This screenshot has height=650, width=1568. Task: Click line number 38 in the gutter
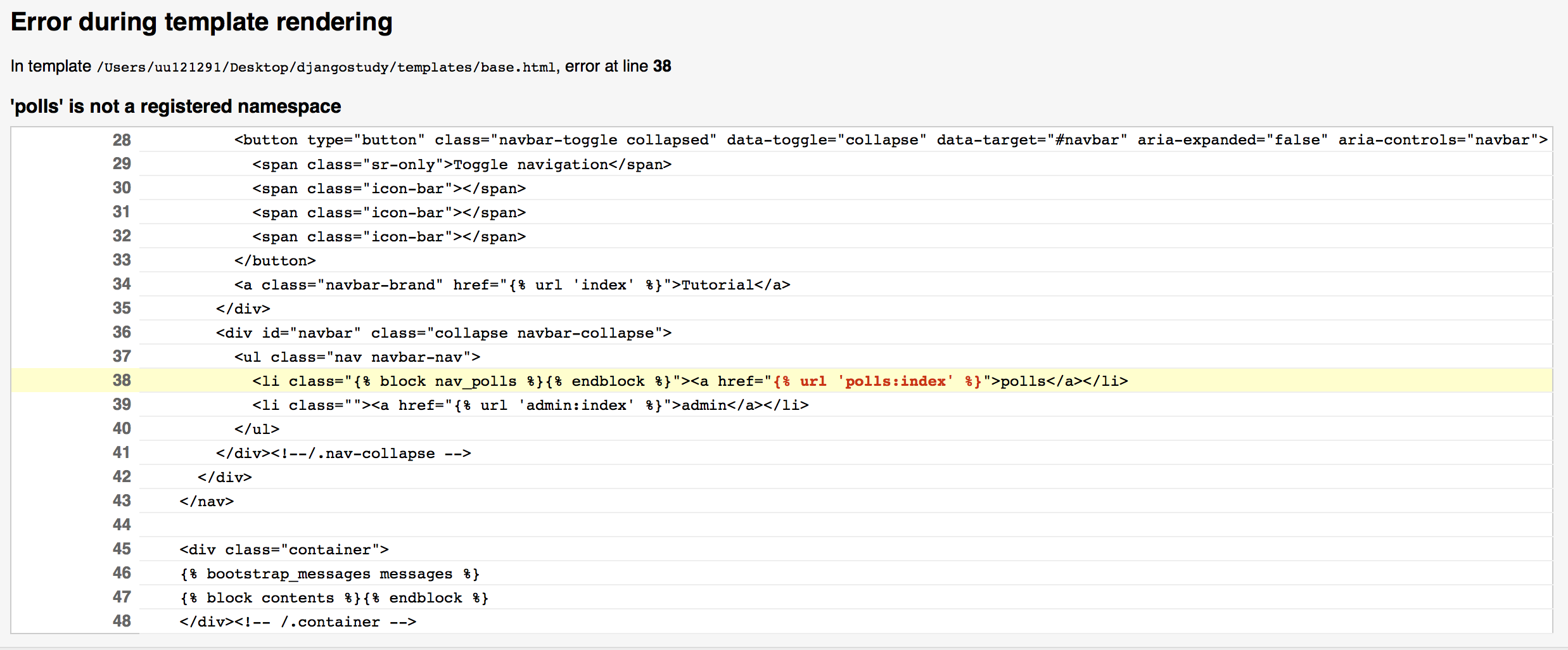coord(121,381)
